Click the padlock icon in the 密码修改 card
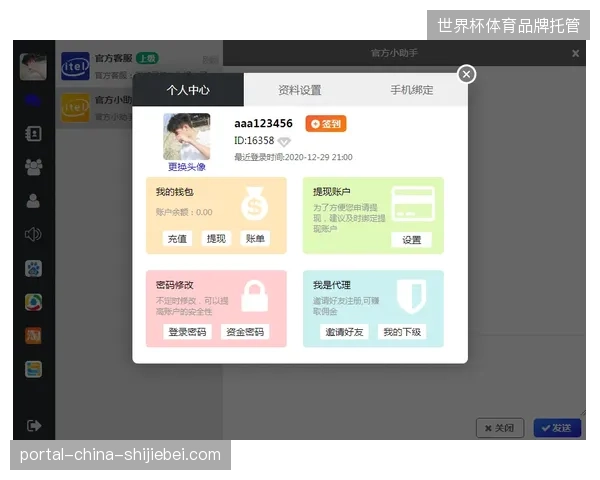This screenshot has height=480, width=600. point(254,296)
